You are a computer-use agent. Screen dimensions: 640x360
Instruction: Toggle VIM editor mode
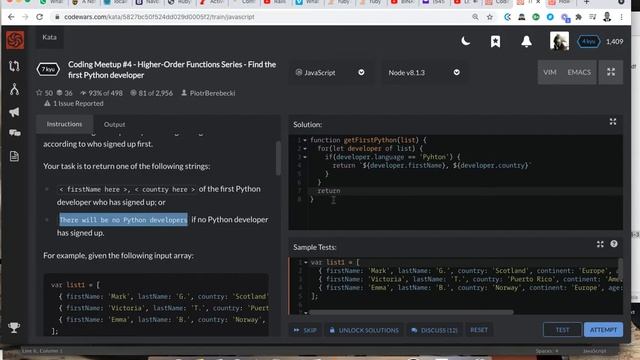[x=550, y=72]
